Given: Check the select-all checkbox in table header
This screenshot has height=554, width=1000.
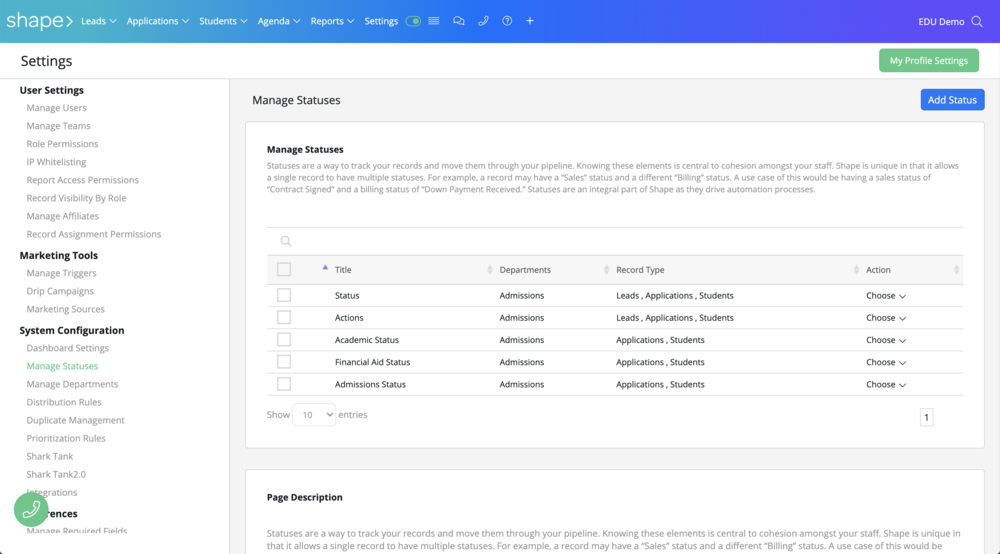Looking at the screenshot, I should pyautogui.click(x=284, y=270).
